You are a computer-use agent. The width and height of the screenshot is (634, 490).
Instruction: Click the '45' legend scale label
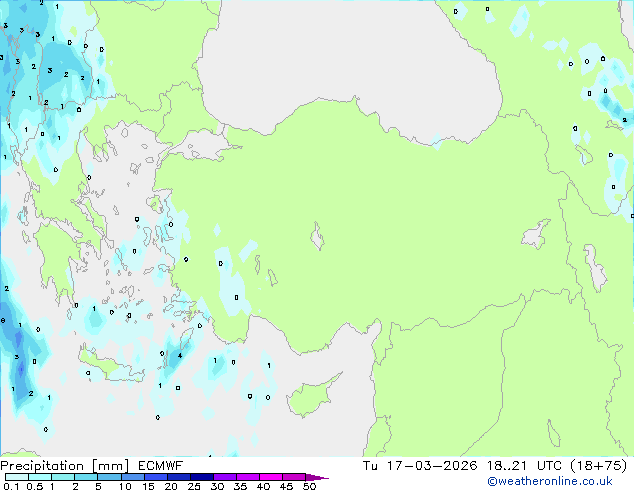click(x=286, y=486)
